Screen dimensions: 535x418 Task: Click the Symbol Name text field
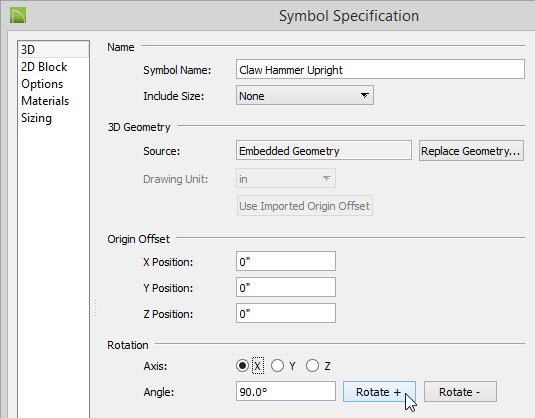point(380,69)
